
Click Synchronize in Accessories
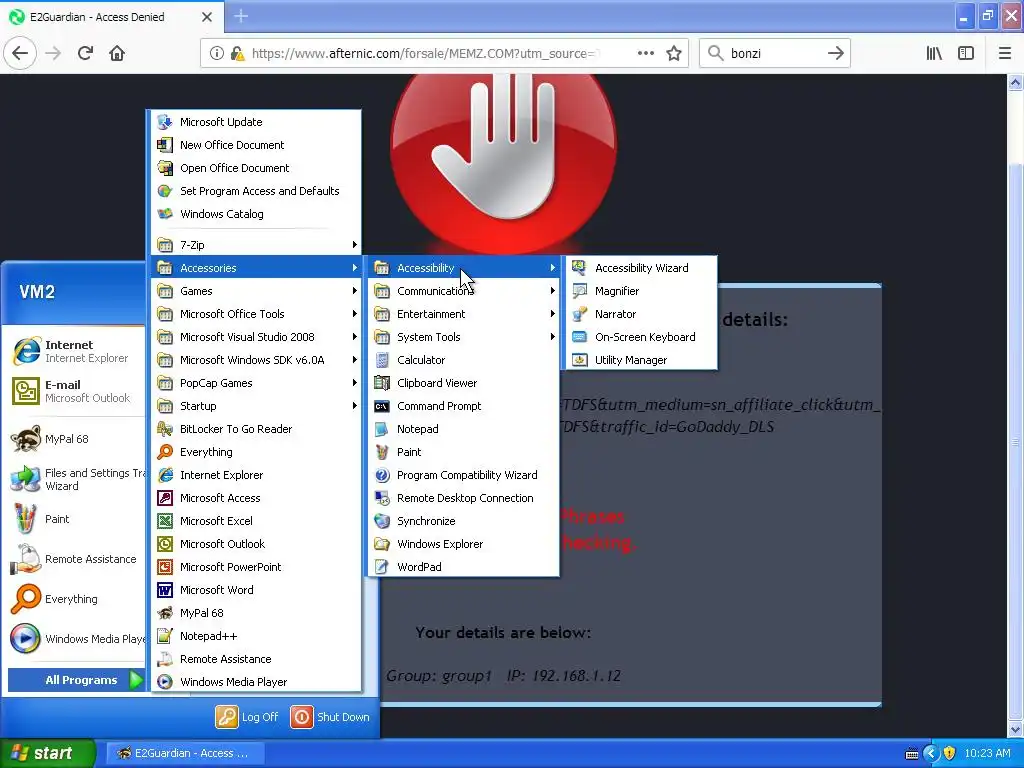pyautogui.click(x=463, y=520)
